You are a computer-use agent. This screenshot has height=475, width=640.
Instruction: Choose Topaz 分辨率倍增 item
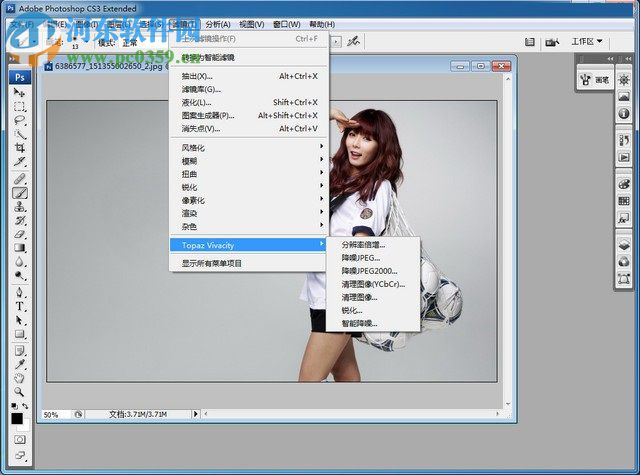tap(373, 244)
